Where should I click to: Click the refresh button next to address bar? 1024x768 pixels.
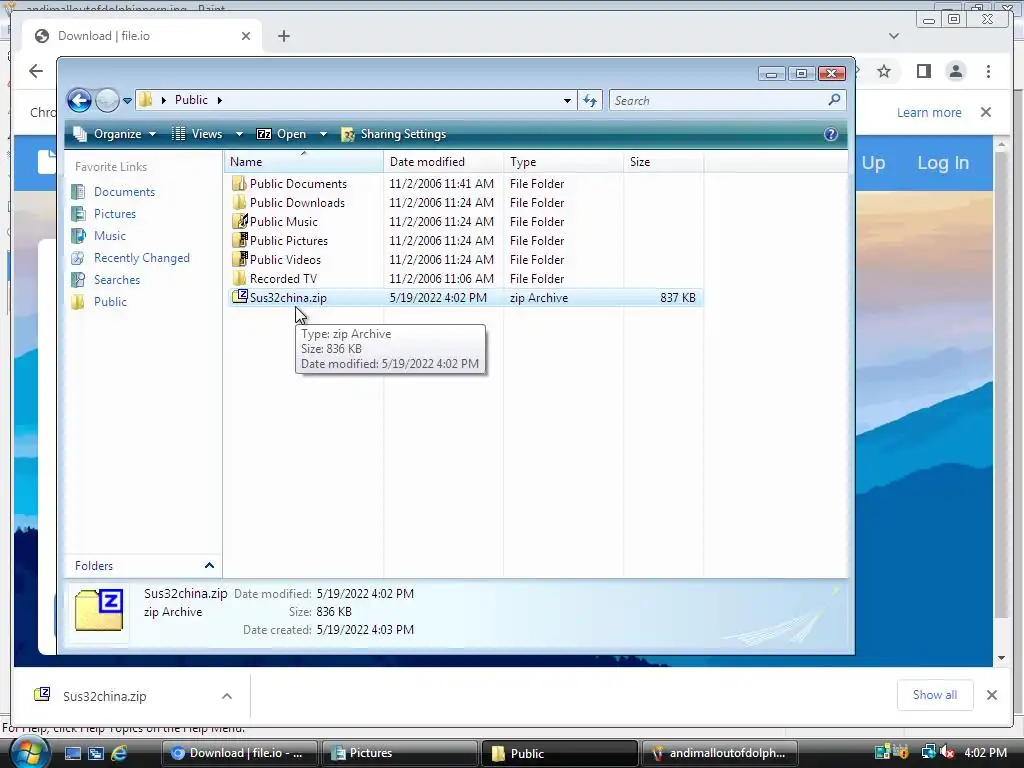pos(590,101)
